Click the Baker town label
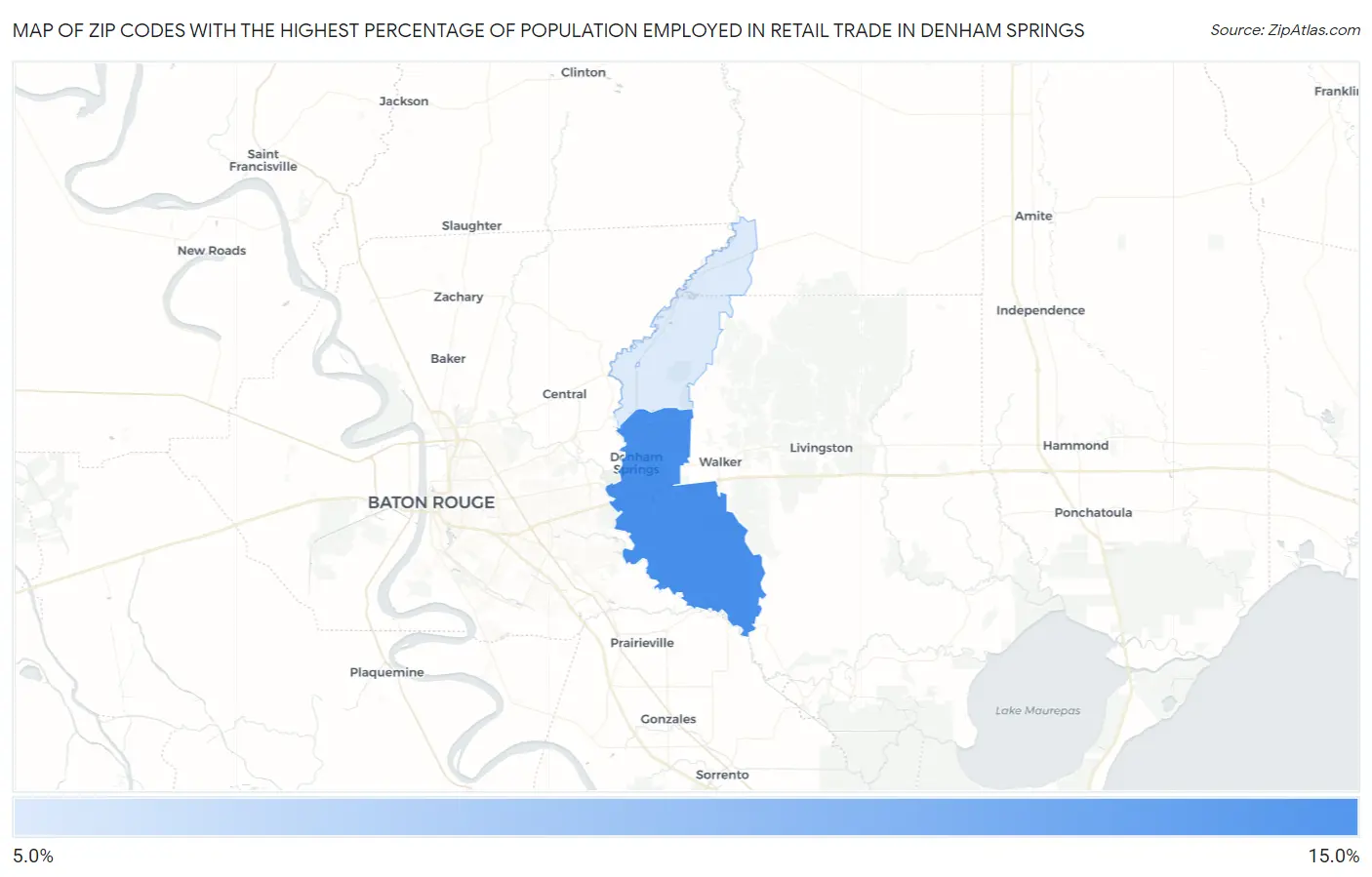 (x=448, y=359)
